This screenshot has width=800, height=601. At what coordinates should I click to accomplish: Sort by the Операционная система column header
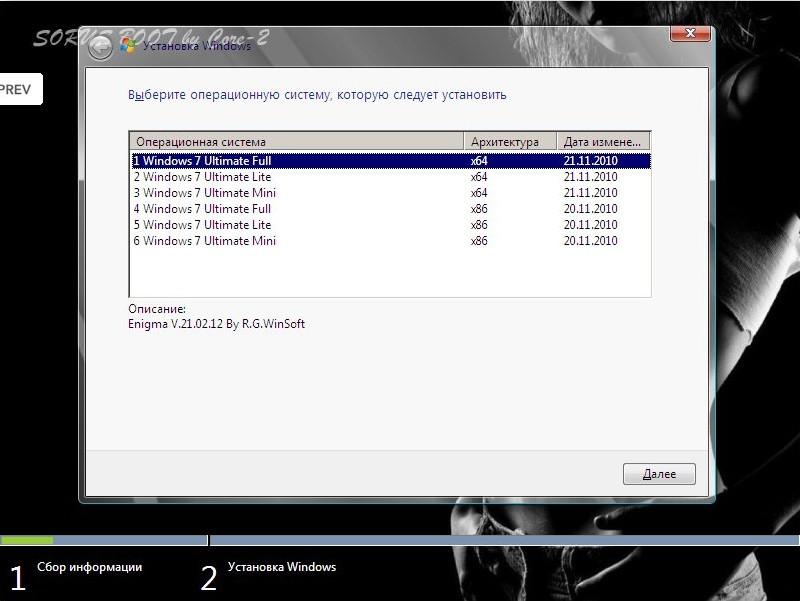click(x=296, y=141)
